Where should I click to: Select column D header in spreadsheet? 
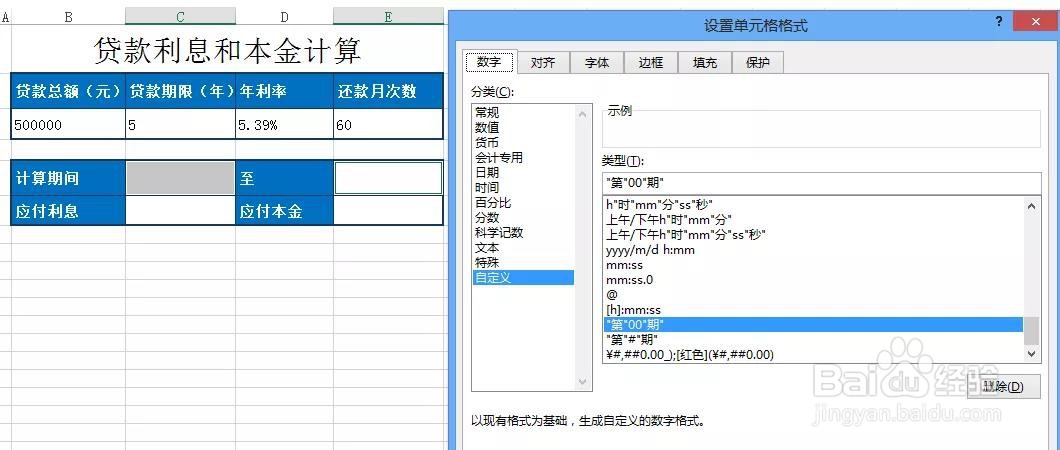[284, 17]
